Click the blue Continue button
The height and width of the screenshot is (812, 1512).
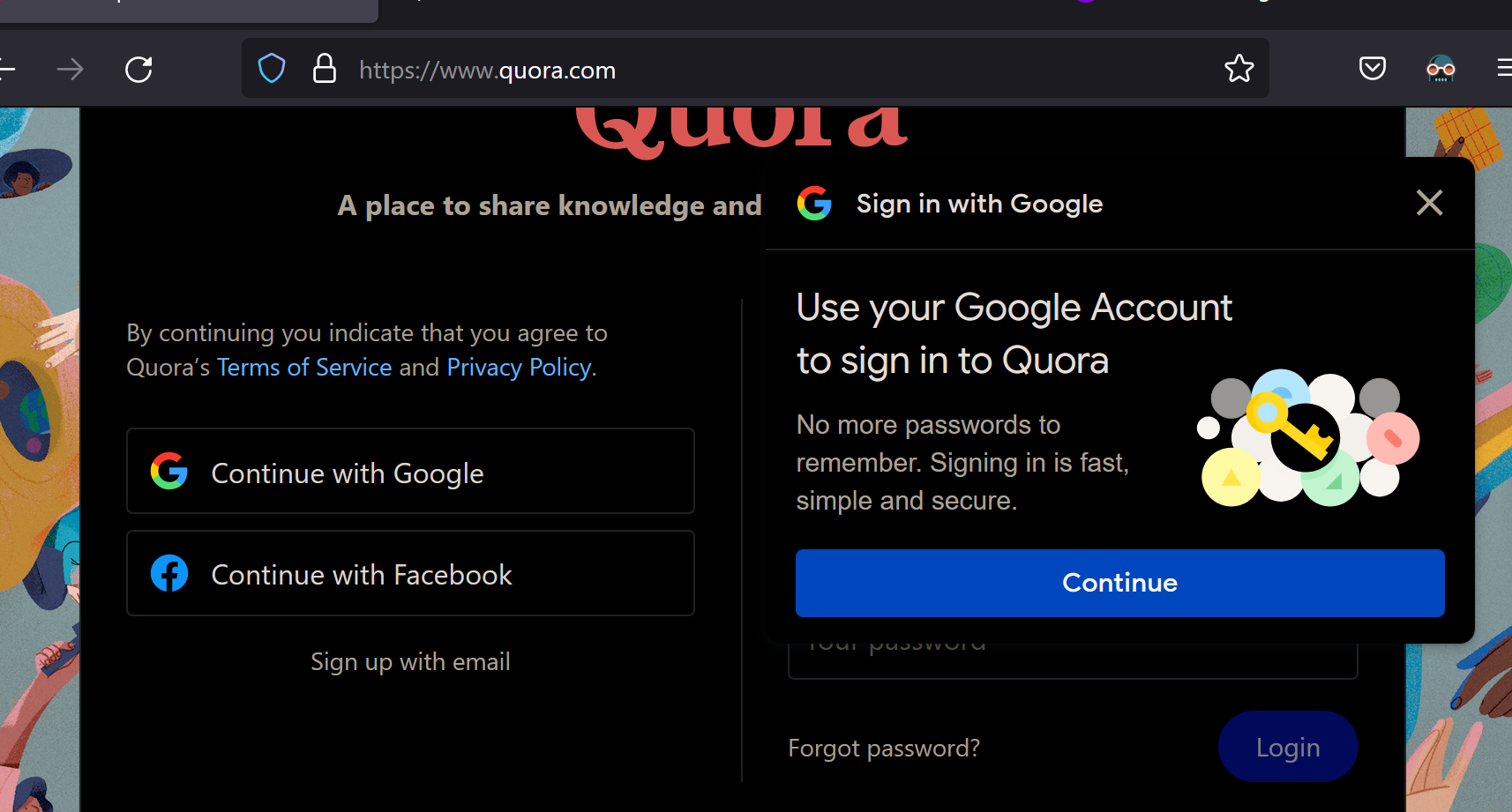coord(1120,583)
